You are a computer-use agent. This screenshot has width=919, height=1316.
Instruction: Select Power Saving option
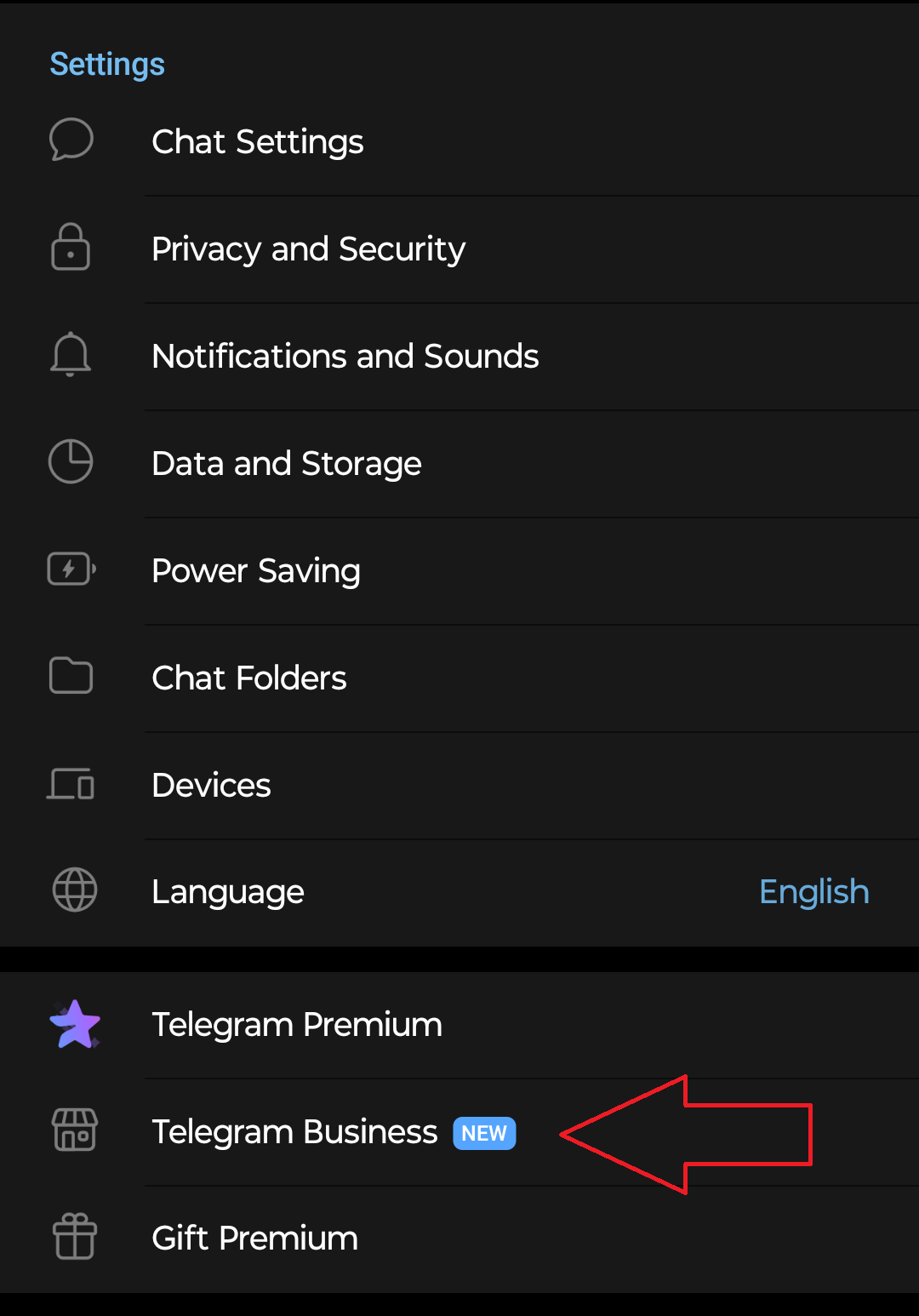coord(255,571)
